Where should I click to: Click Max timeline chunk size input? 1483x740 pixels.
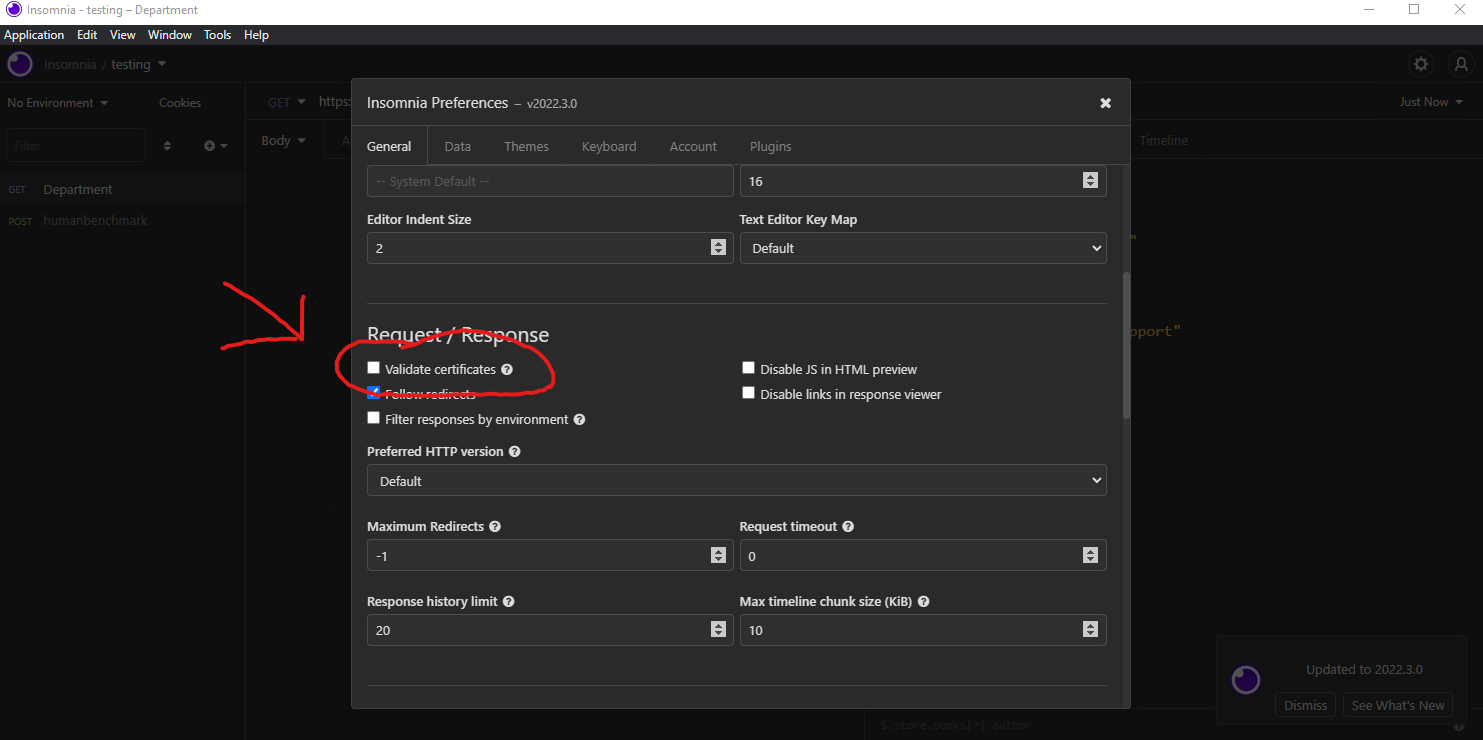(923, 630)
